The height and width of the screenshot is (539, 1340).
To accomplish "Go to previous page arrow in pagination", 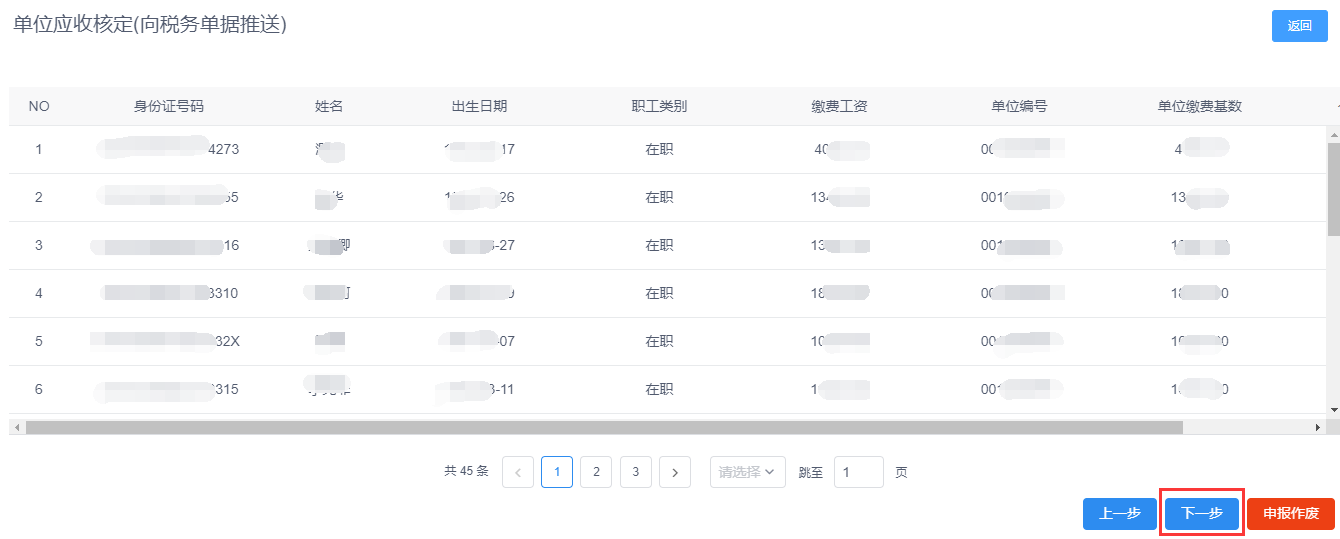I will [x=517, y=472].
